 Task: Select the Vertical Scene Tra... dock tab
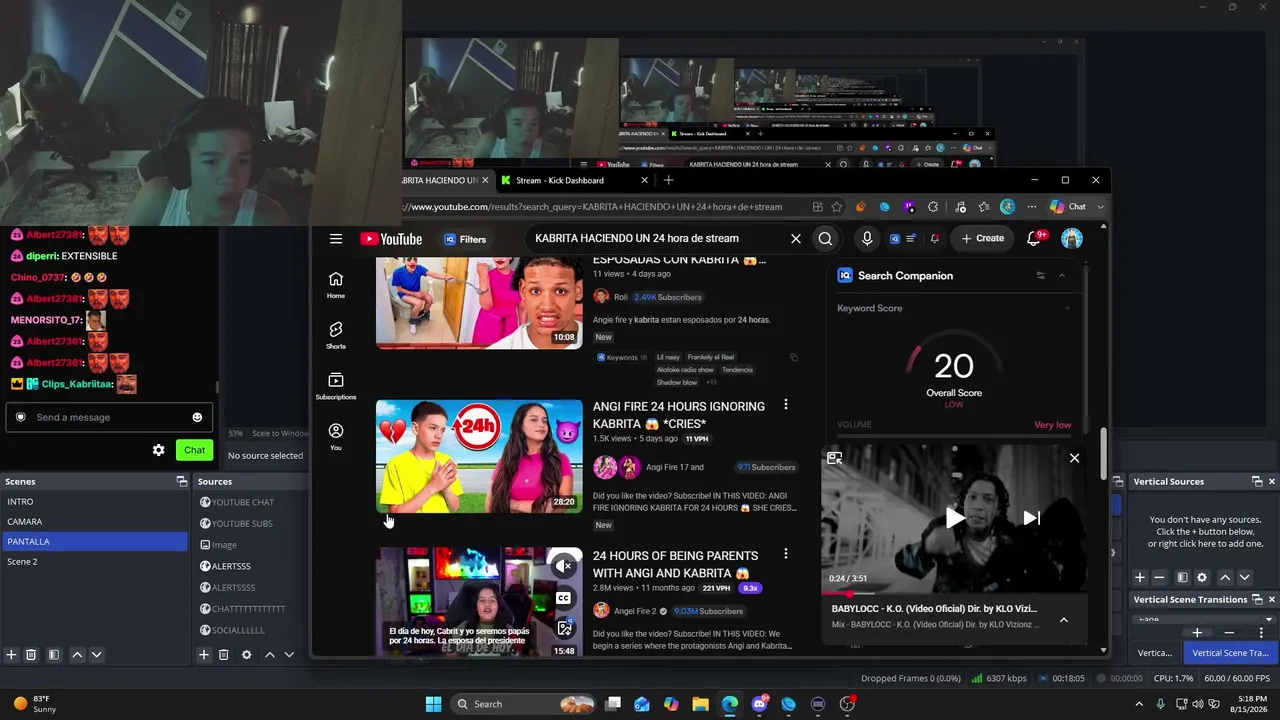[x=1230, y=653]
